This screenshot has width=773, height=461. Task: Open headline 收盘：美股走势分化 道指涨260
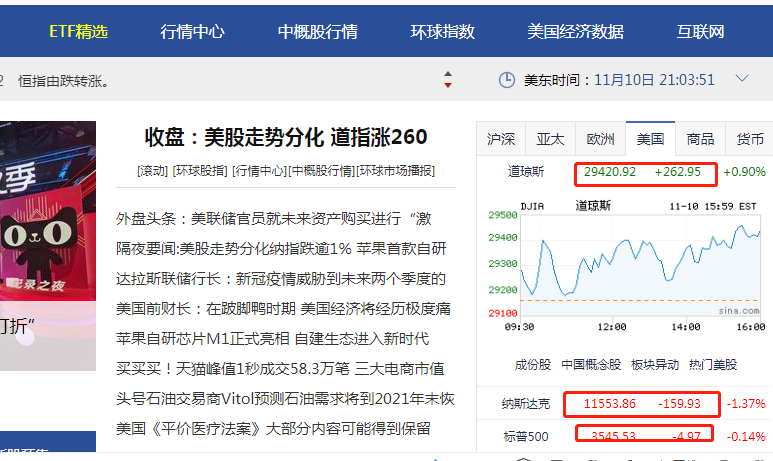point(286,137)
